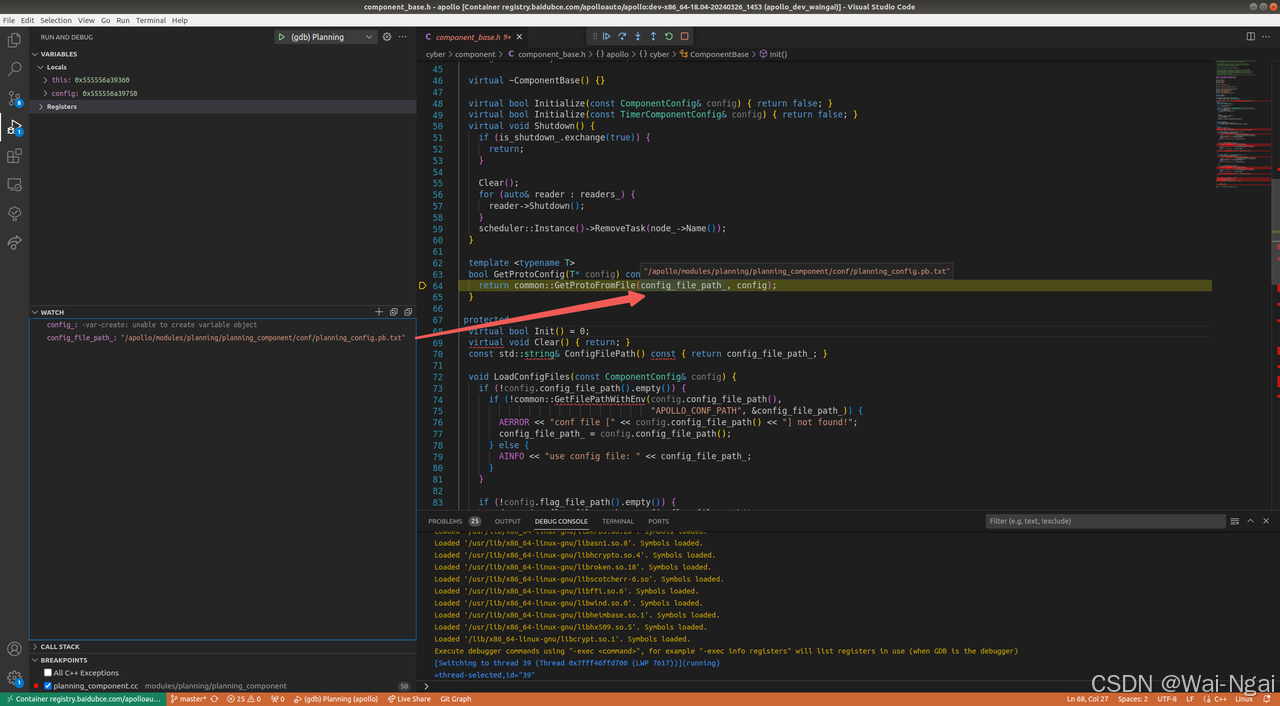Click the Live Share status bar item
This screenshot has width=1280, height=706.
click(x=410, y=698)
